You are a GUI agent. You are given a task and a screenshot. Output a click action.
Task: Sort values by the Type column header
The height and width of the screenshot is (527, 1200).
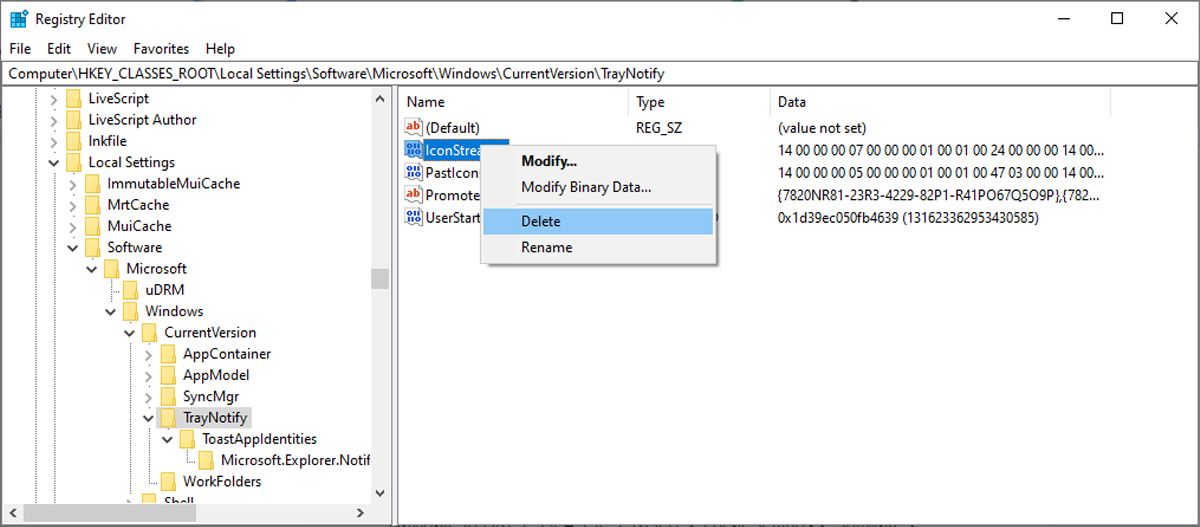(650, 102)
